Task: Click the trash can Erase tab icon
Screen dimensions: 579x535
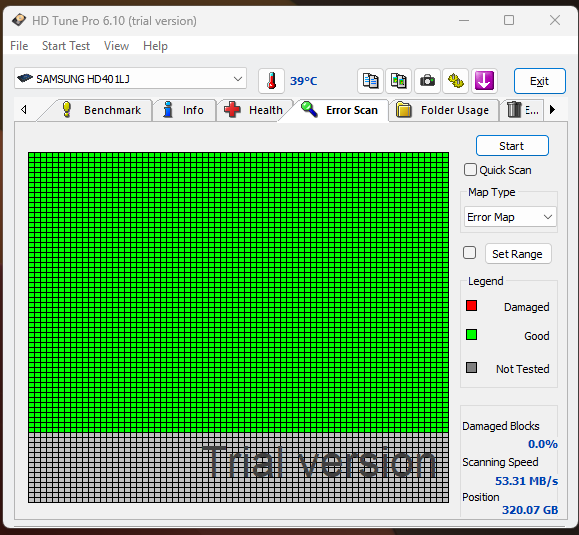Action: 514,110
